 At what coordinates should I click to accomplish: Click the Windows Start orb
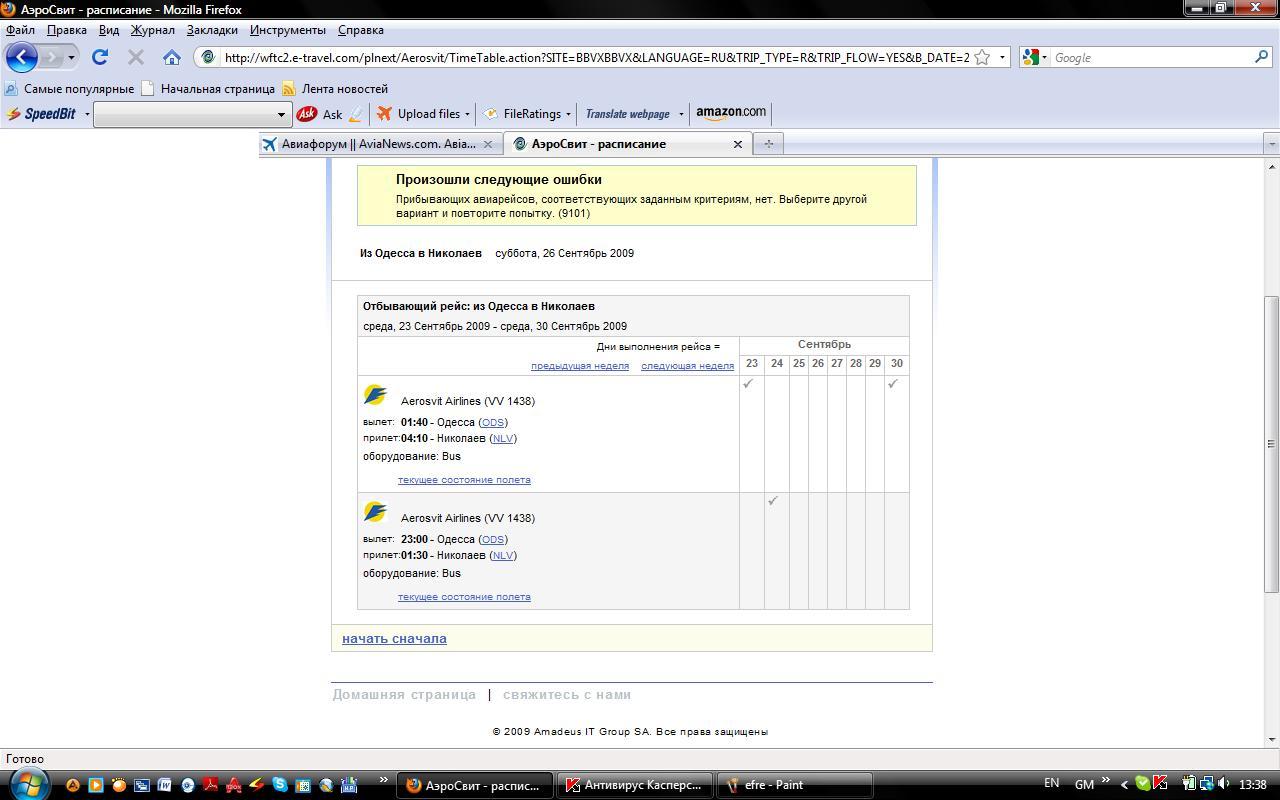click(26, 784)
